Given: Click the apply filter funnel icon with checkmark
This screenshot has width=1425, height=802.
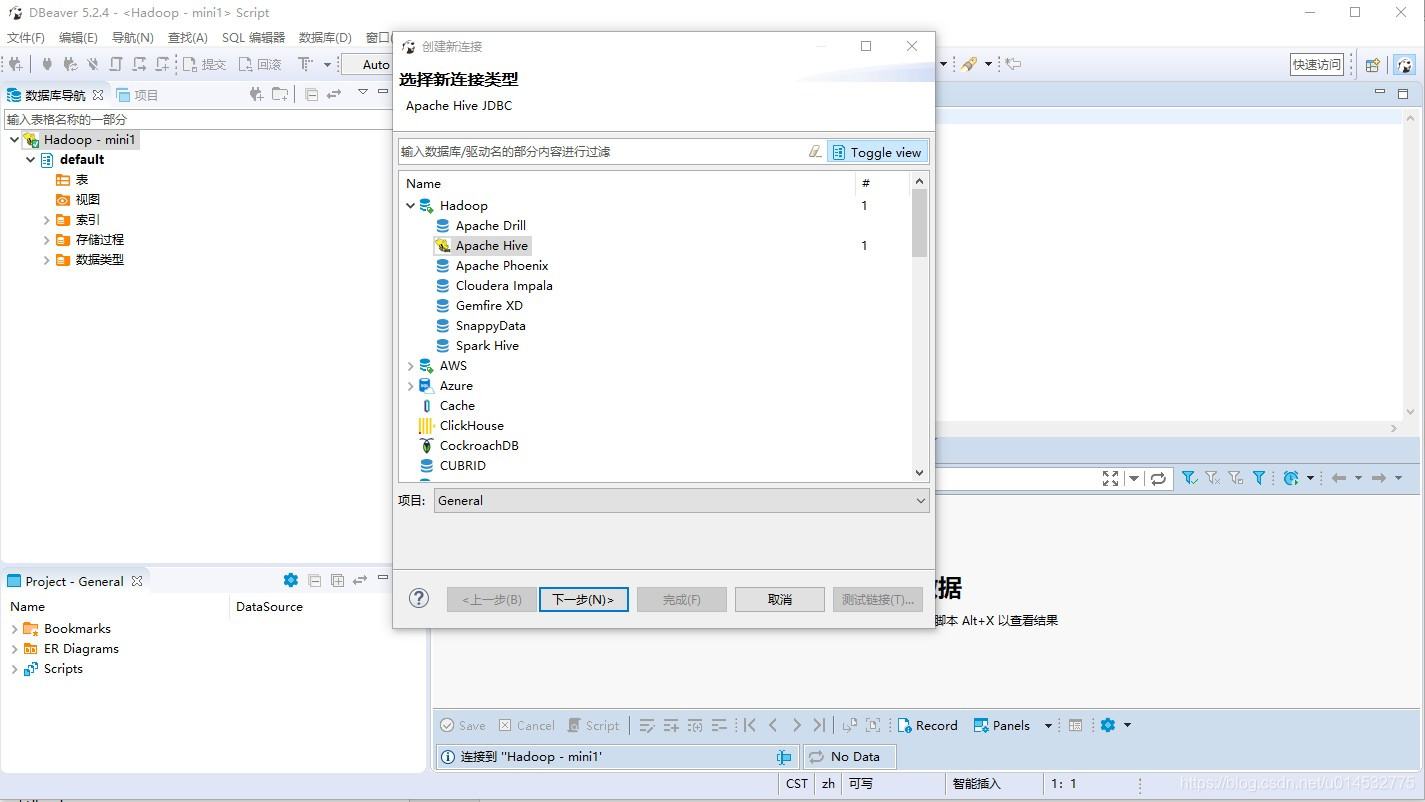Looking at the screenshot, I should click(1189, 478).
